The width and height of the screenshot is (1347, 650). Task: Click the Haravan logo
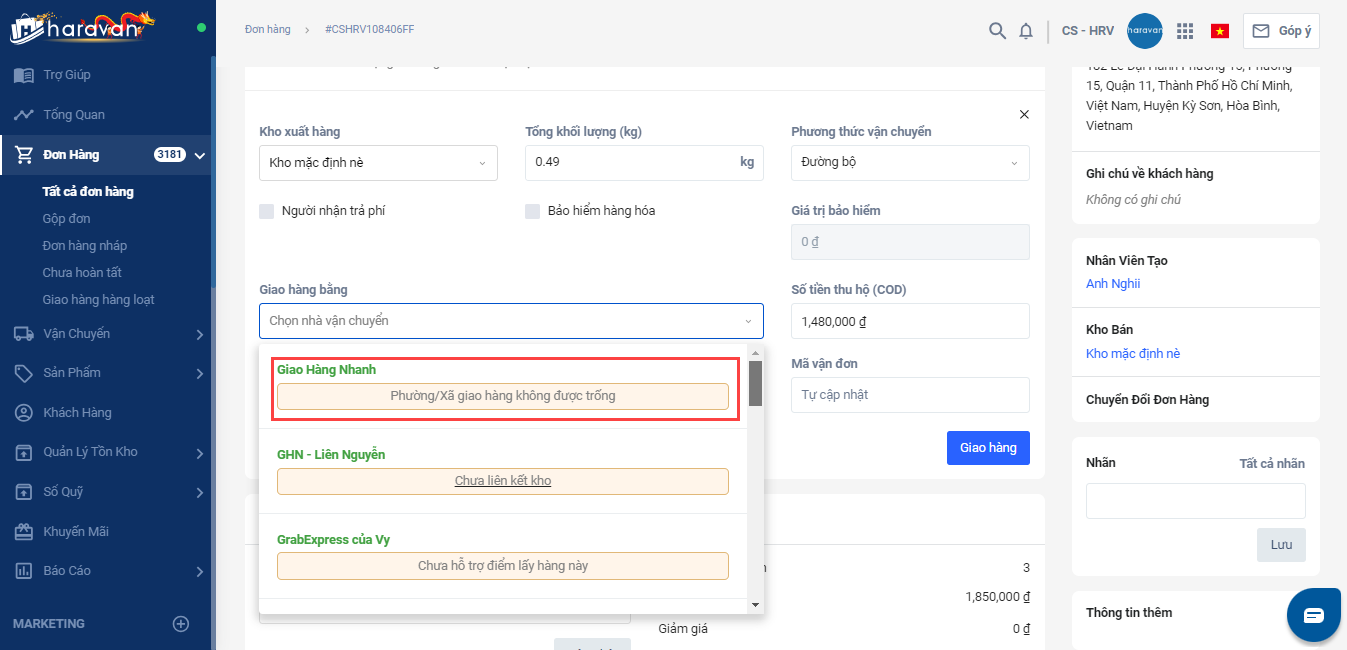pyautogui.click(x=83, y=27)
